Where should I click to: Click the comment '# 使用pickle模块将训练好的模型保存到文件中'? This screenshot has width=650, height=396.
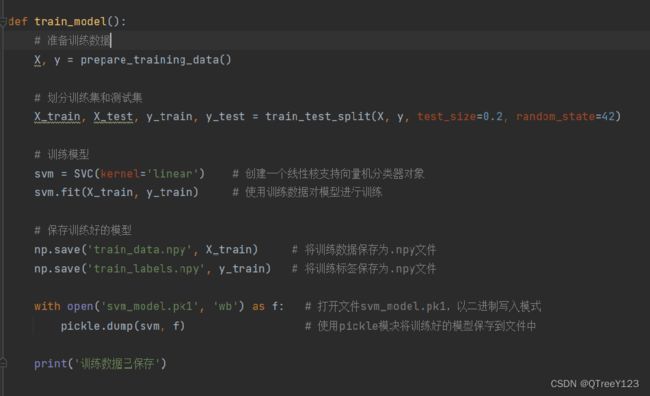pyautogui.click(x=420, y=326)
